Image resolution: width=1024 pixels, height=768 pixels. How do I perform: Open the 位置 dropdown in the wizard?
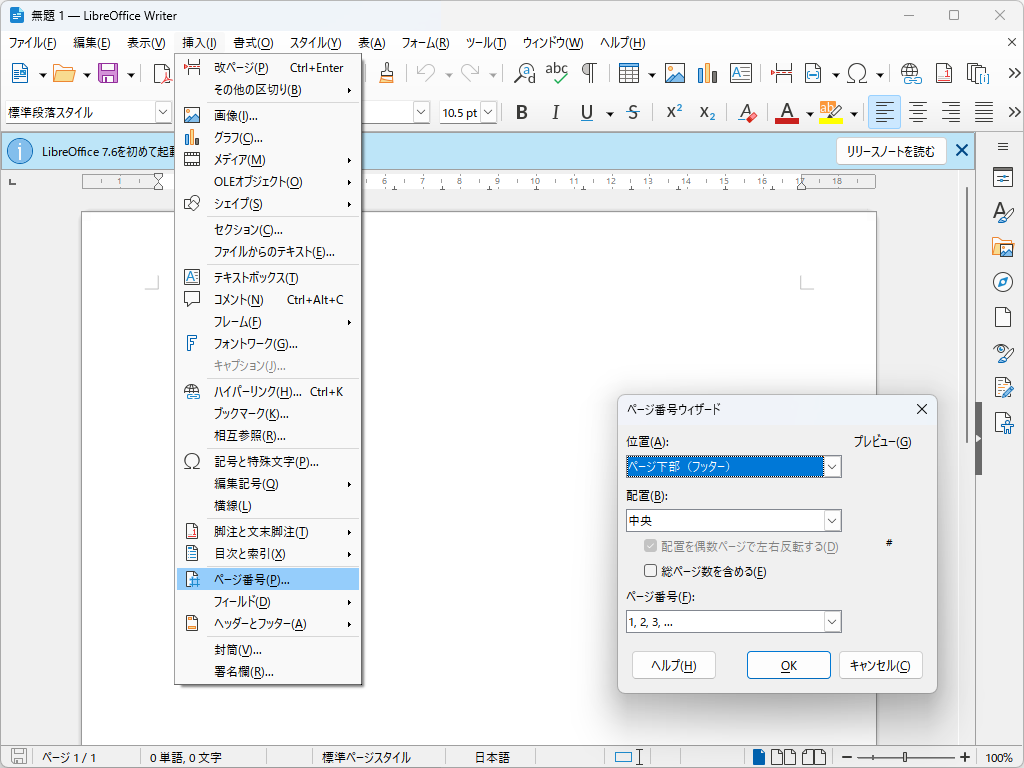pos(831,466)
